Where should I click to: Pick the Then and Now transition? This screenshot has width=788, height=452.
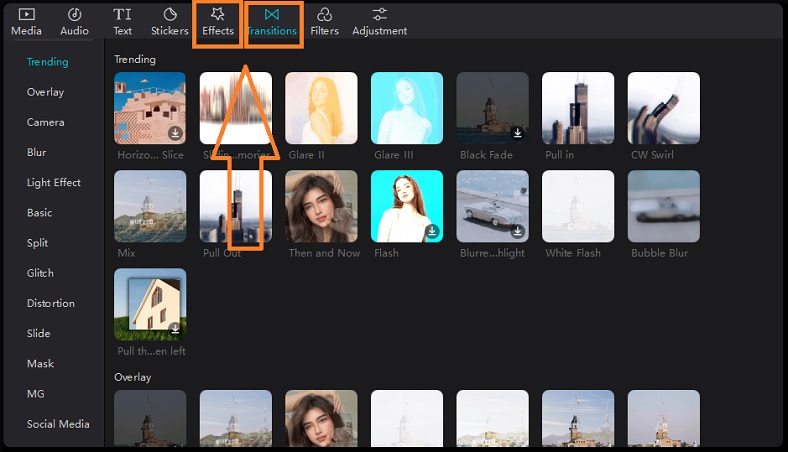(321, 206)
